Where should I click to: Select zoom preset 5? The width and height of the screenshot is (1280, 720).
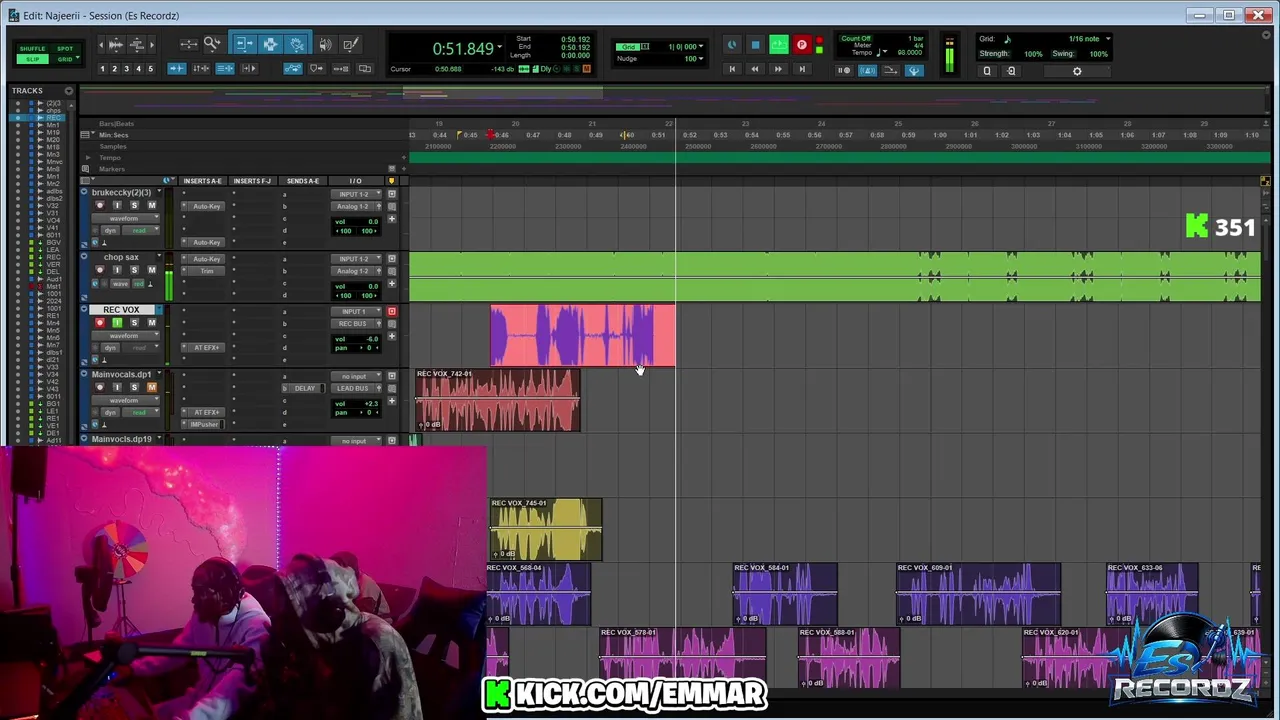(150, 69)
